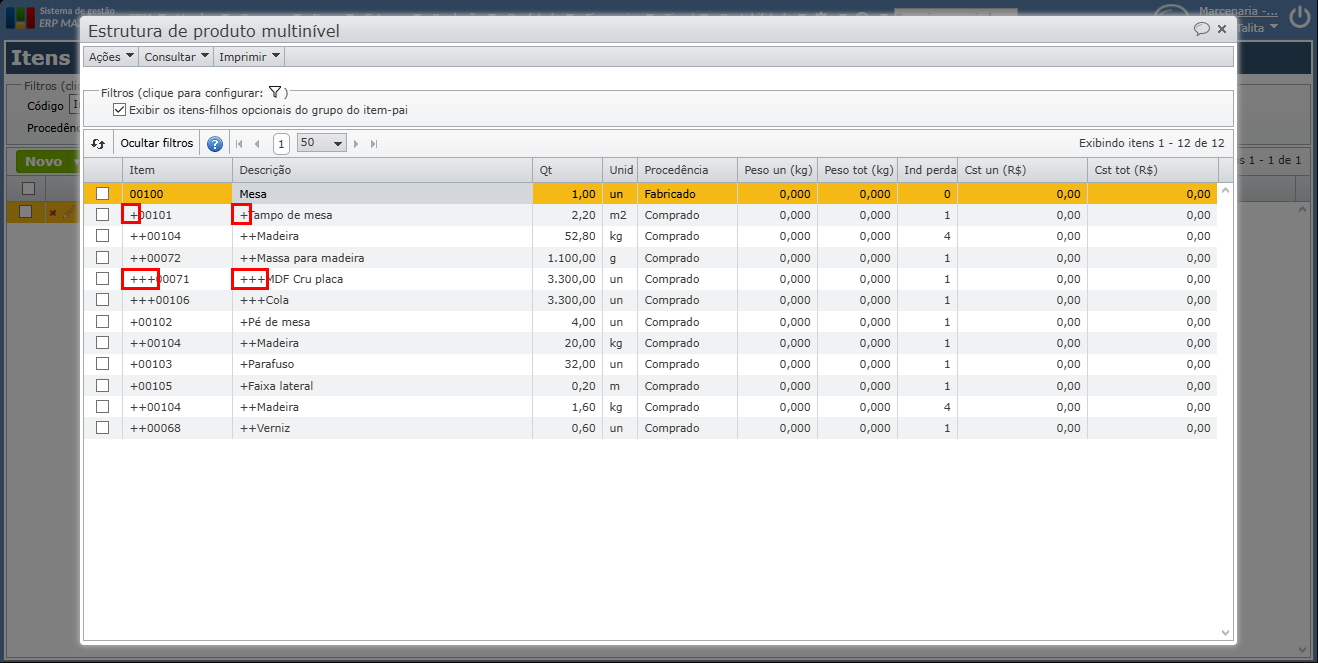
Task: Click the filter funnel icon to configure filters
Action: 275,92
